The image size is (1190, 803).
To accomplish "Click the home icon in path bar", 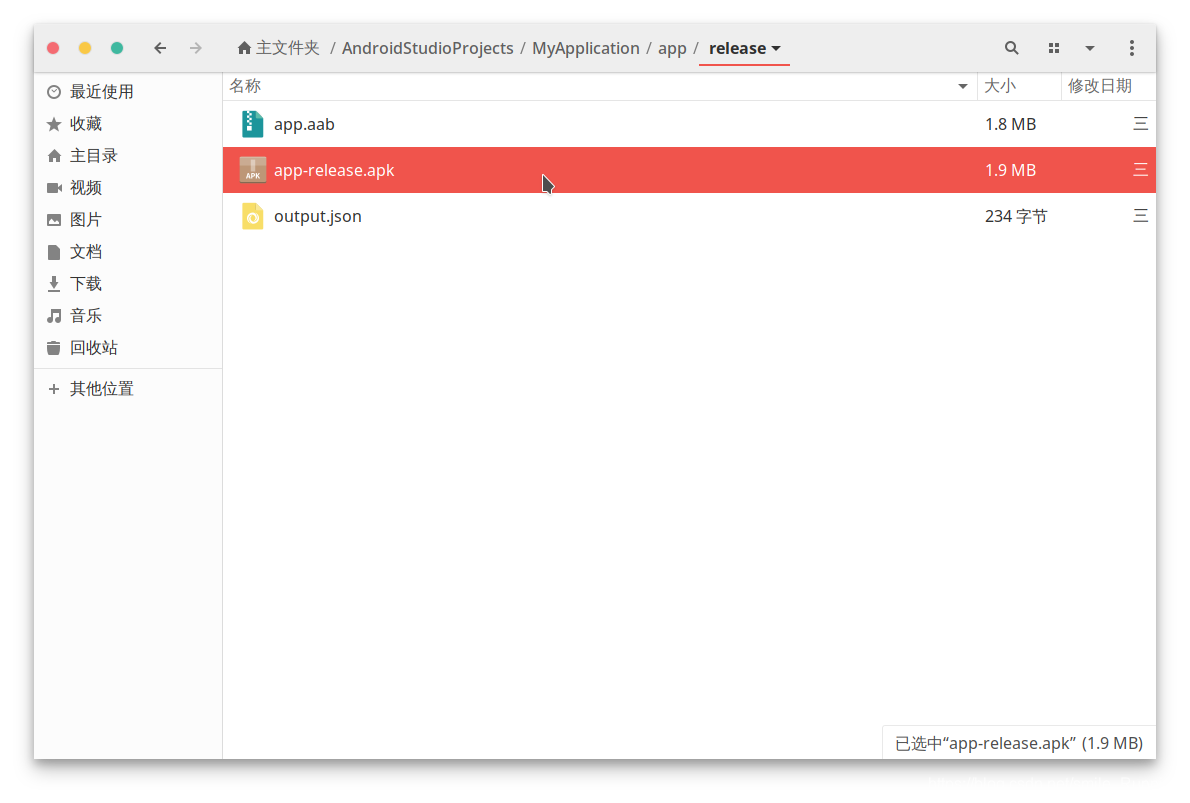I will (x=244, y=48).
